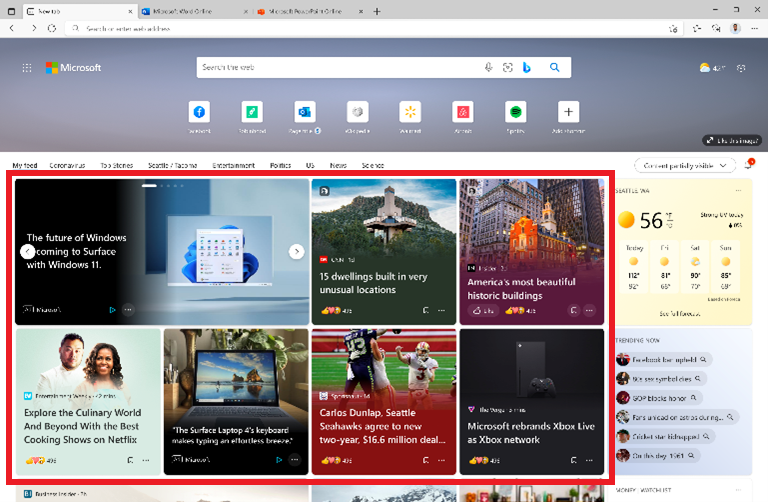Open the Spotify quick link tile
768x502 pixels.
[x=515, y=112]
